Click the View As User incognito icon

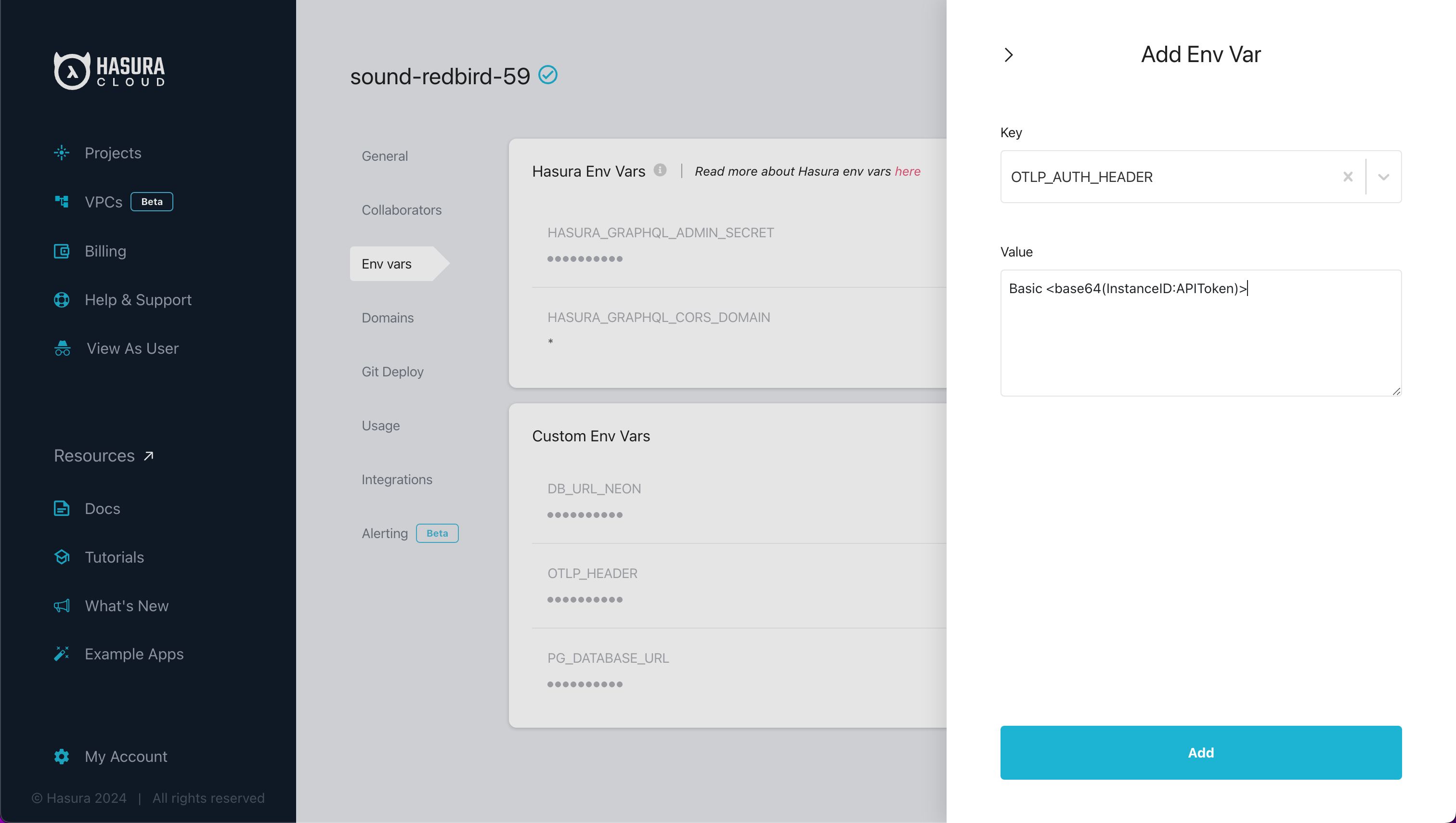click(62, 348)
